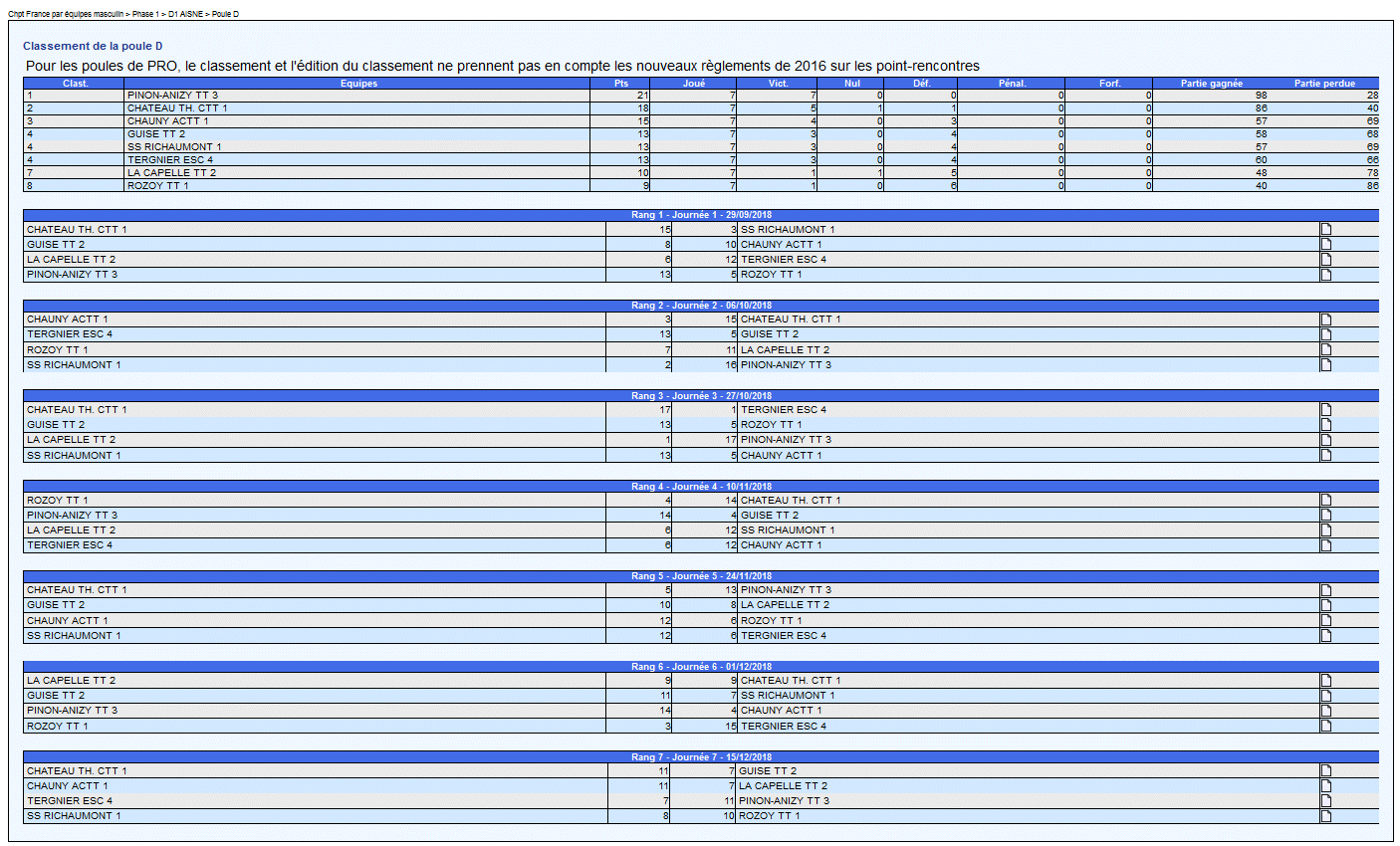Image resolution: width=1400 pixels, height=846 pixels.
Task: Open match sheet for SS RICHAUMONT 1 vs ROZOY TT 1
Action: pos(1325,816)
